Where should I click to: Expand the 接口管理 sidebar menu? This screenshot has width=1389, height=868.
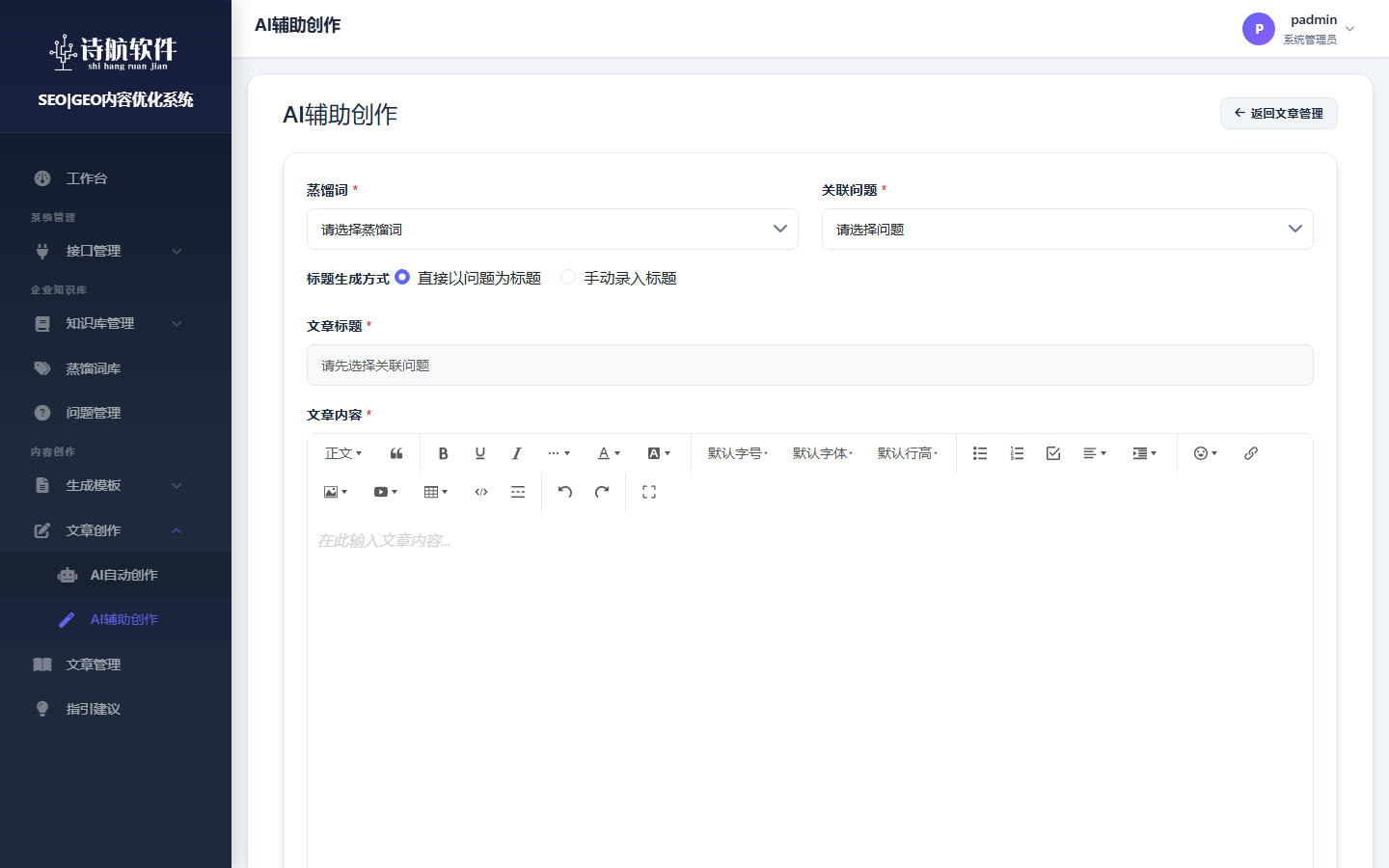[116, 251]
